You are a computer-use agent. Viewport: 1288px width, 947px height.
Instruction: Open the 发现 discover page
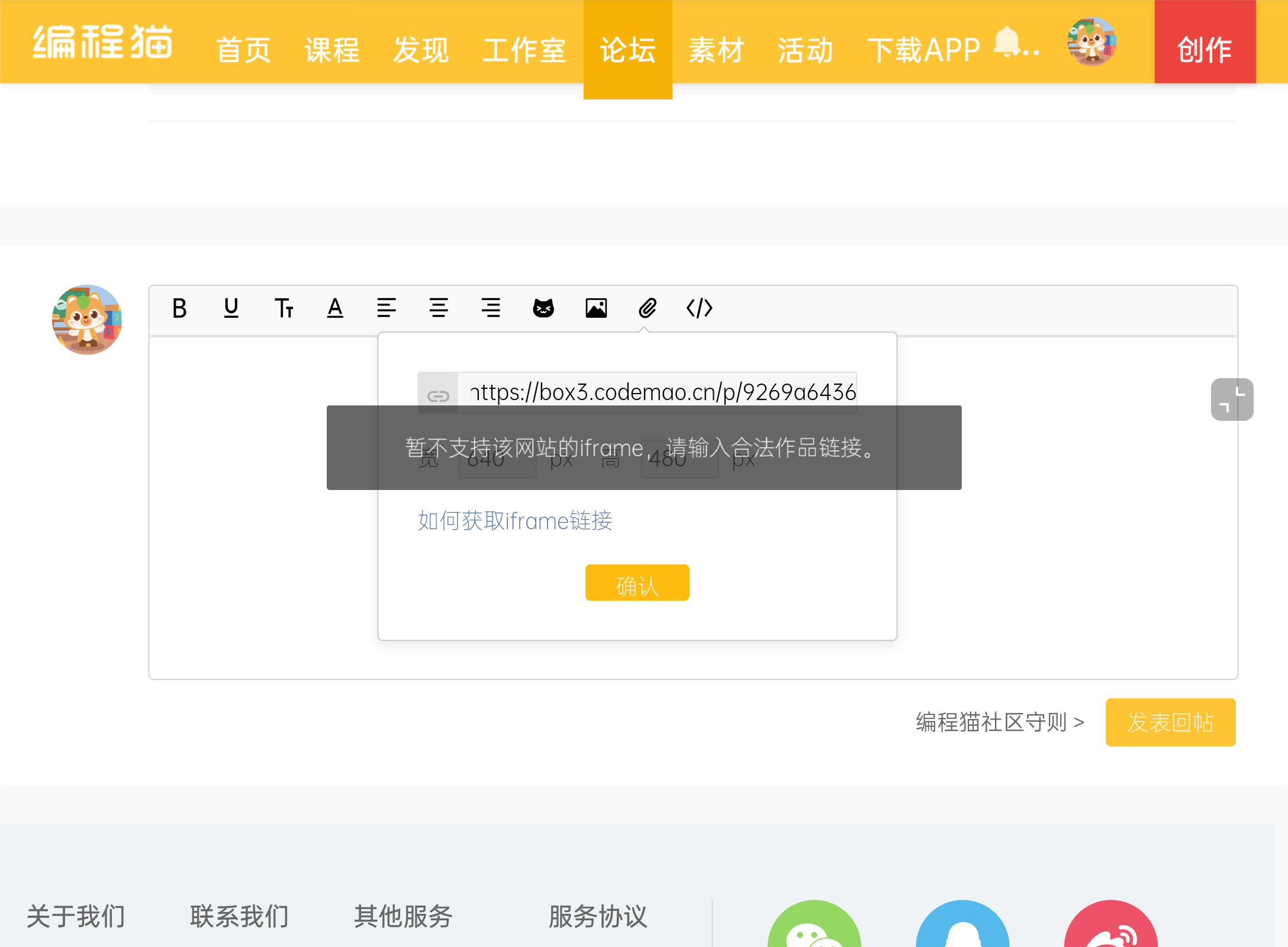tap(421, 50)
